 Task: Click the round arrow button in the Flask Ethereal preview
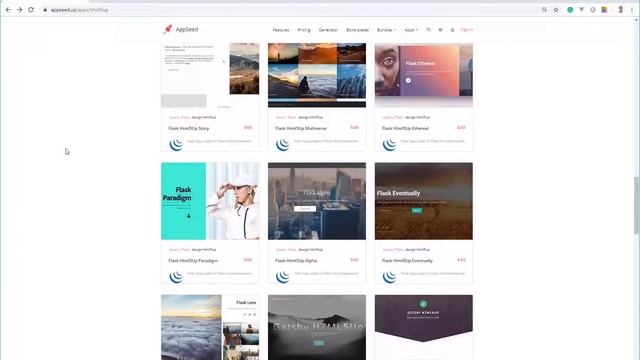click(408, 80)
